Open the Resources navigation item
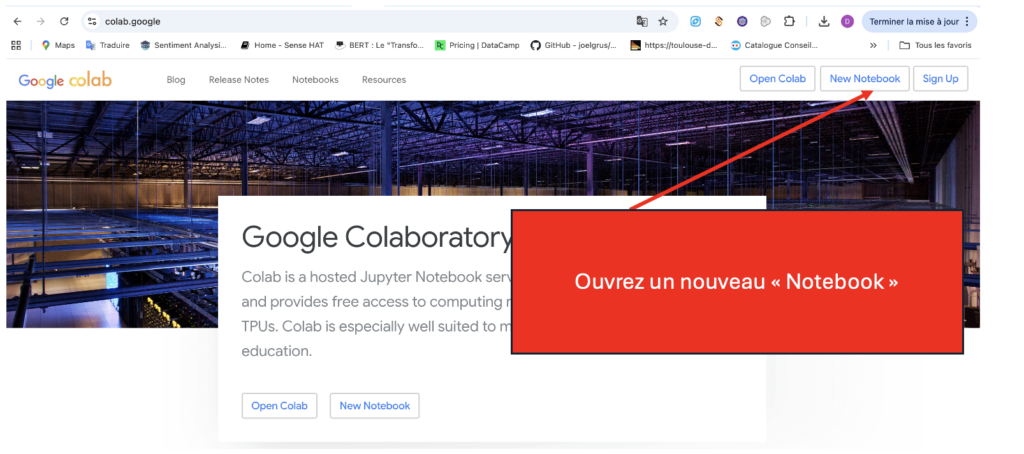Image resolution: width=1024 pixels, height=454 pixels. click(x=384, y=80)
